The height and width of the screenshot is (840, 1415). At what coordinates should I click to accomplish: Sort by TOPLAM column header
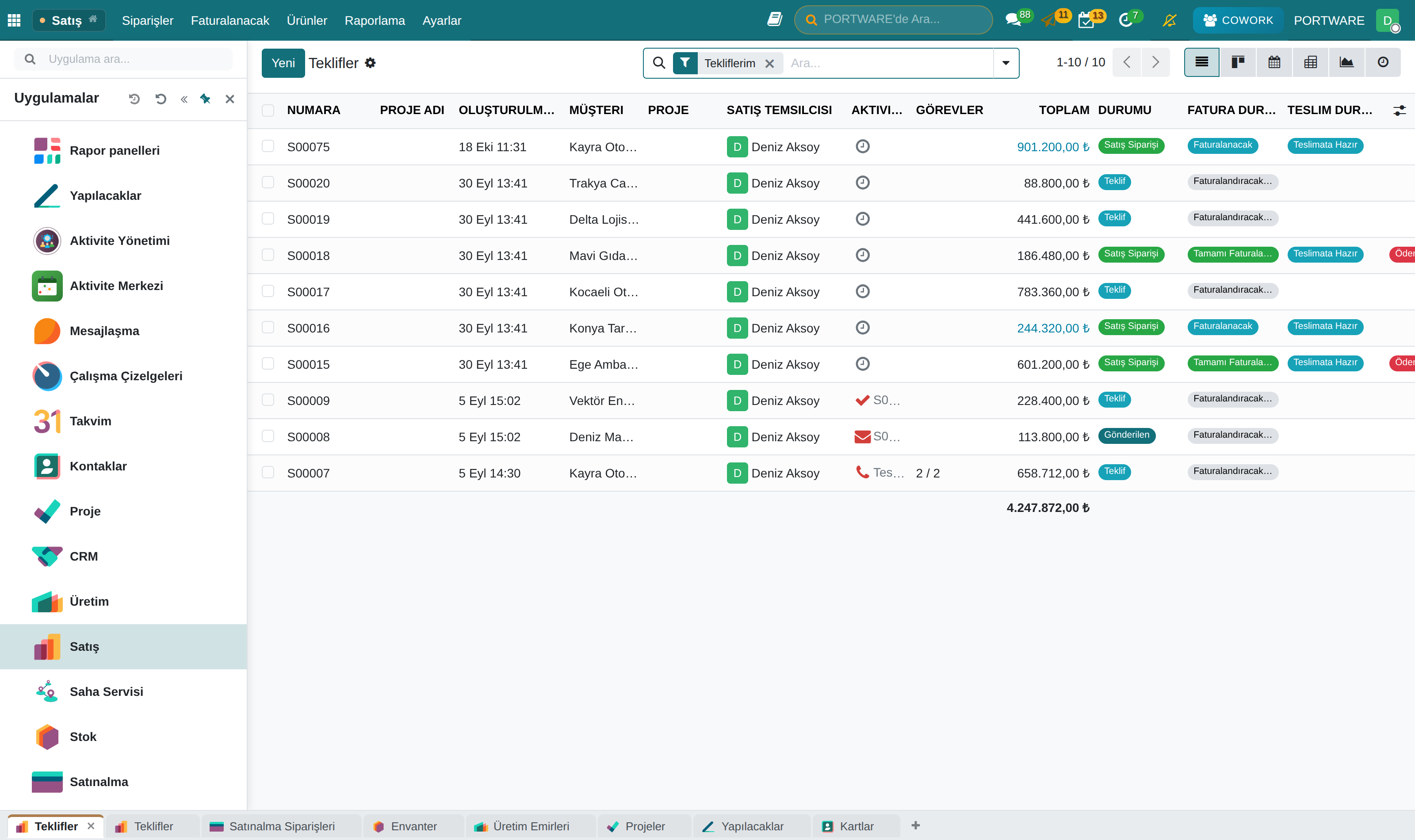click(x=1064, y=111)
